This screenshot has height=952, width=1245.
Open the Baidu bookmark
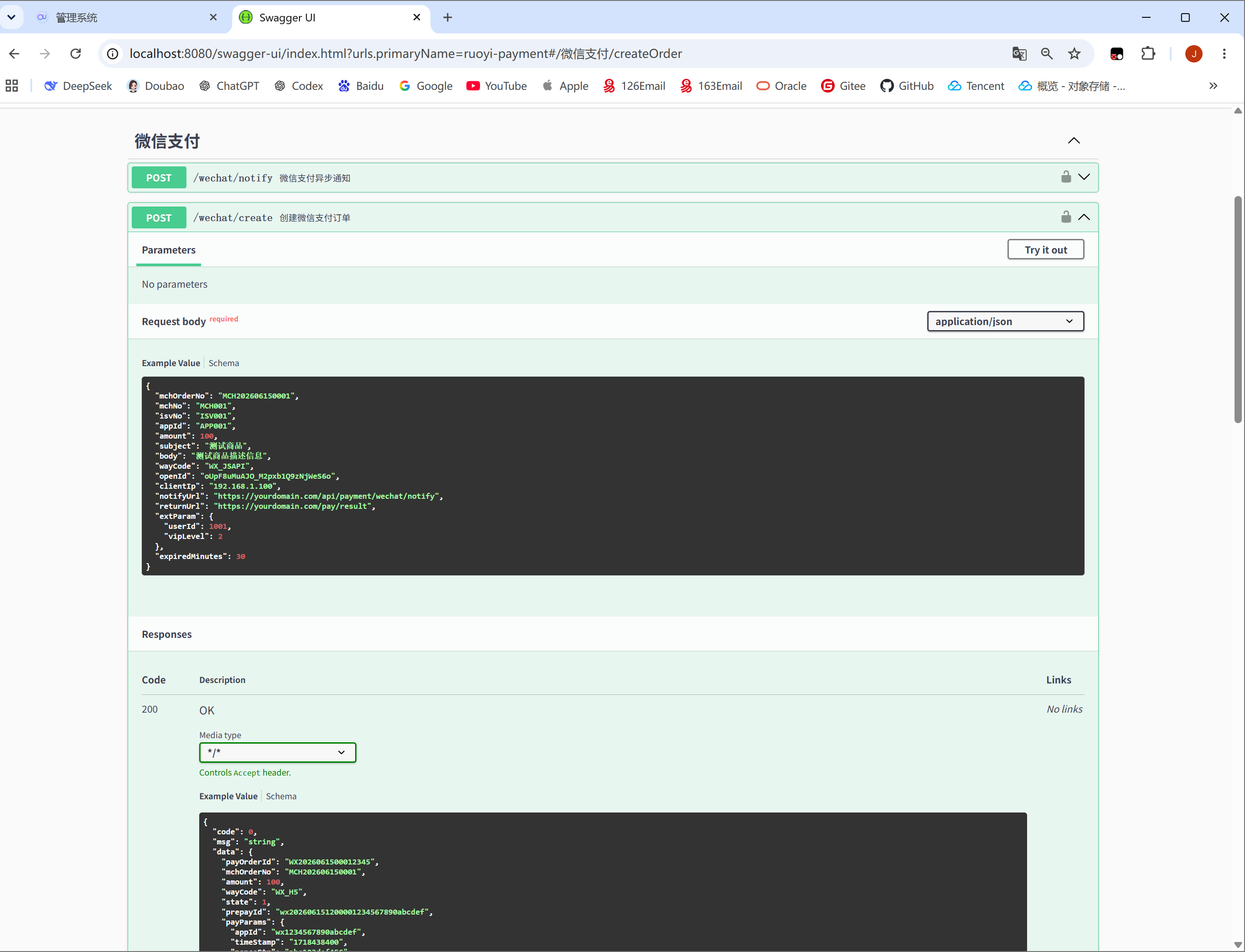[361, 86]
